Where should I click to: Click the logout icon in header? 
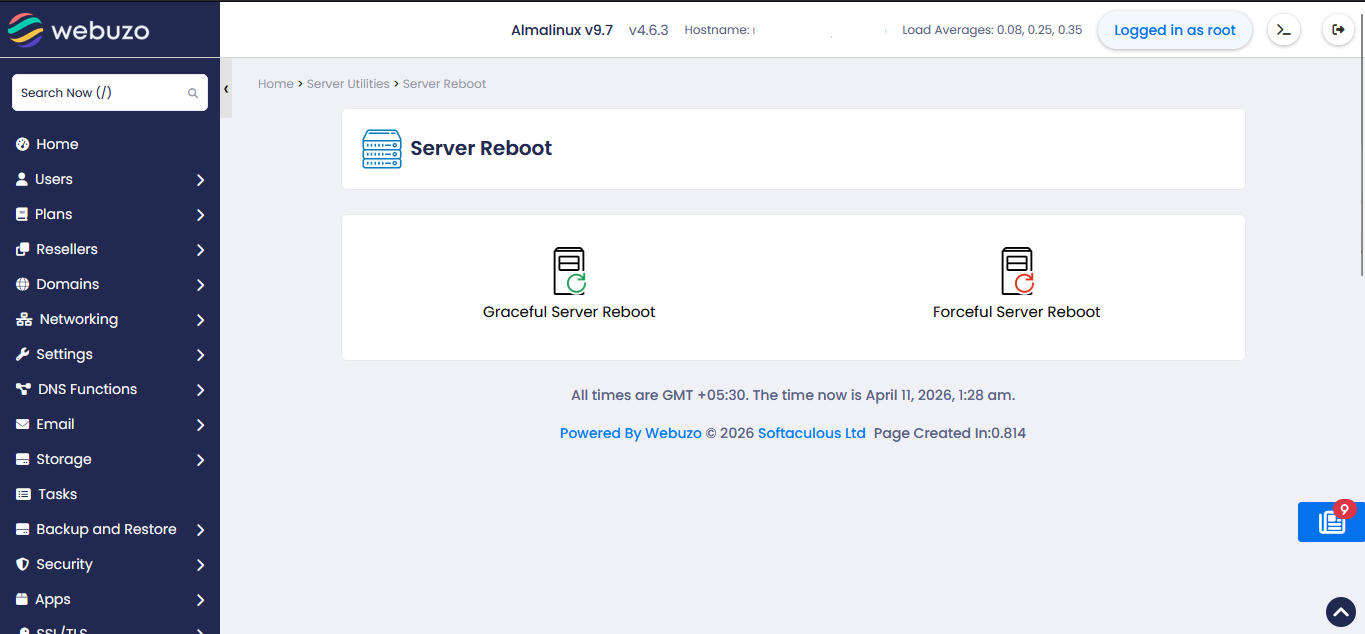click(1338, 30)
